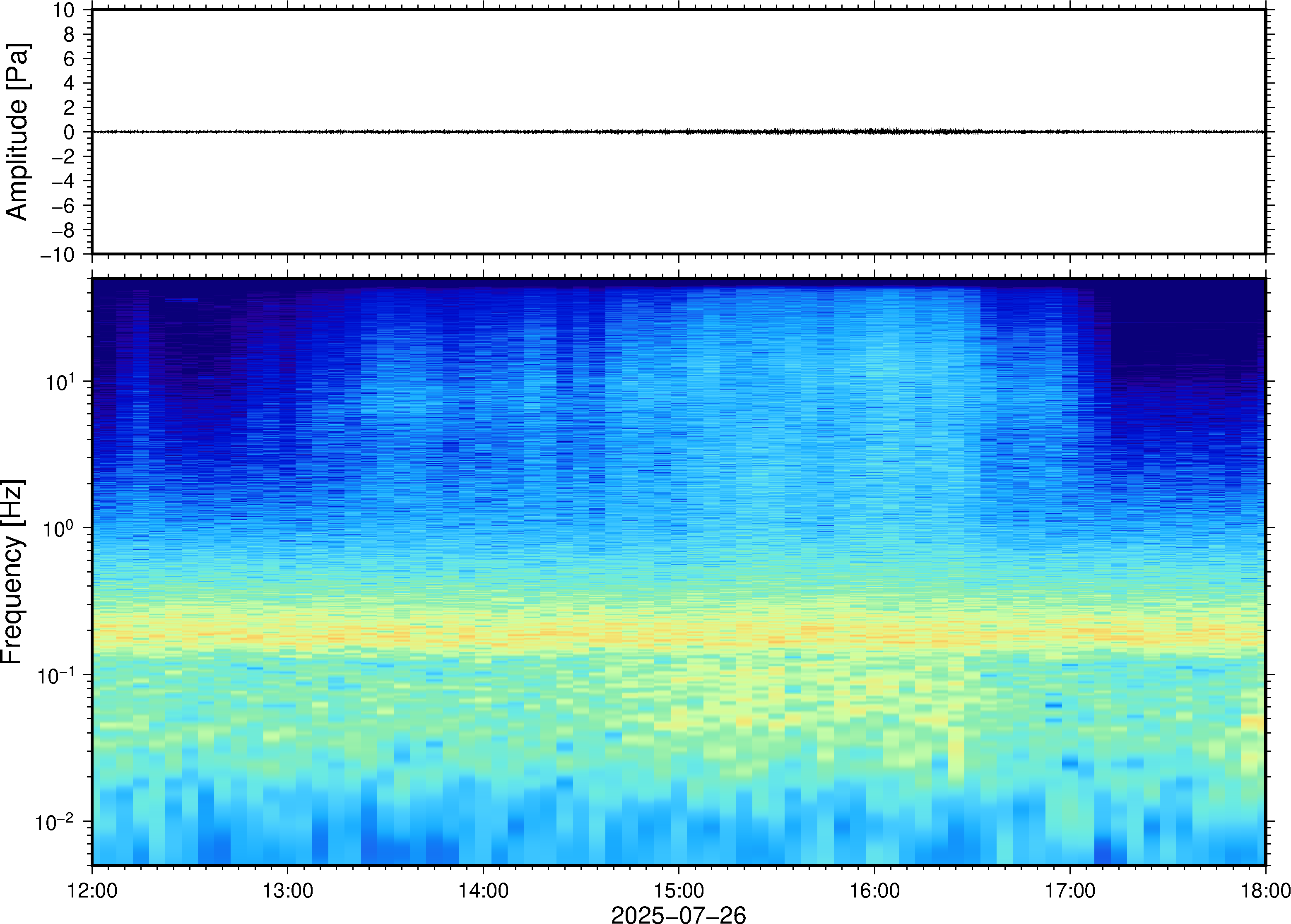Viewport: 1291px width, 924px height.
Task: Click the amplitude tick label 8
Action: 70,34
